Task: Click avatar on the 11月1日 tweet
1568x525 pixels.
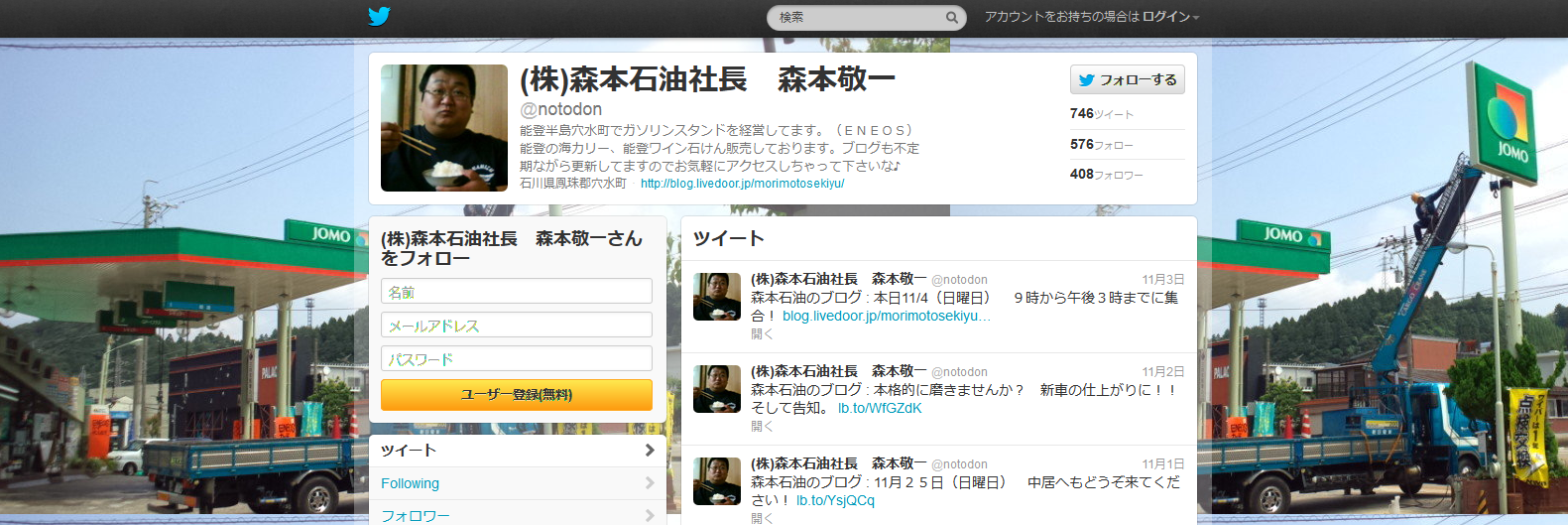Action: pos(716,481)
